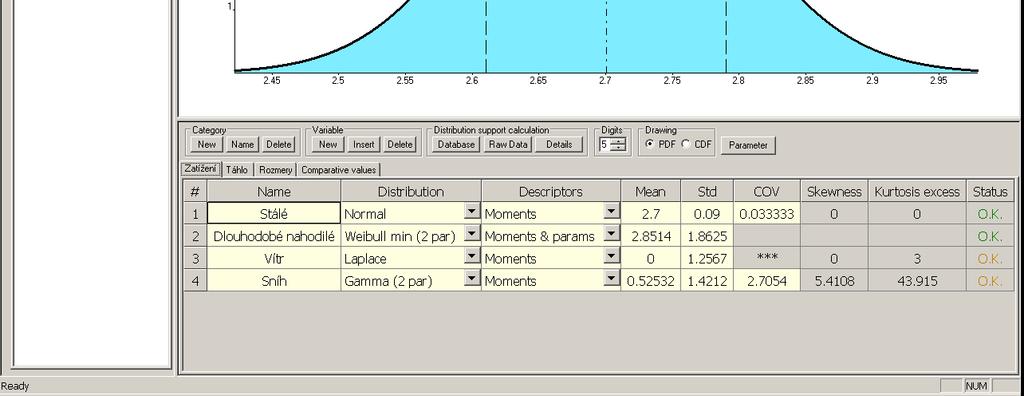Screen dimensions: 1024x396
Task: Open the distribution Database
Action: point(456,144)
